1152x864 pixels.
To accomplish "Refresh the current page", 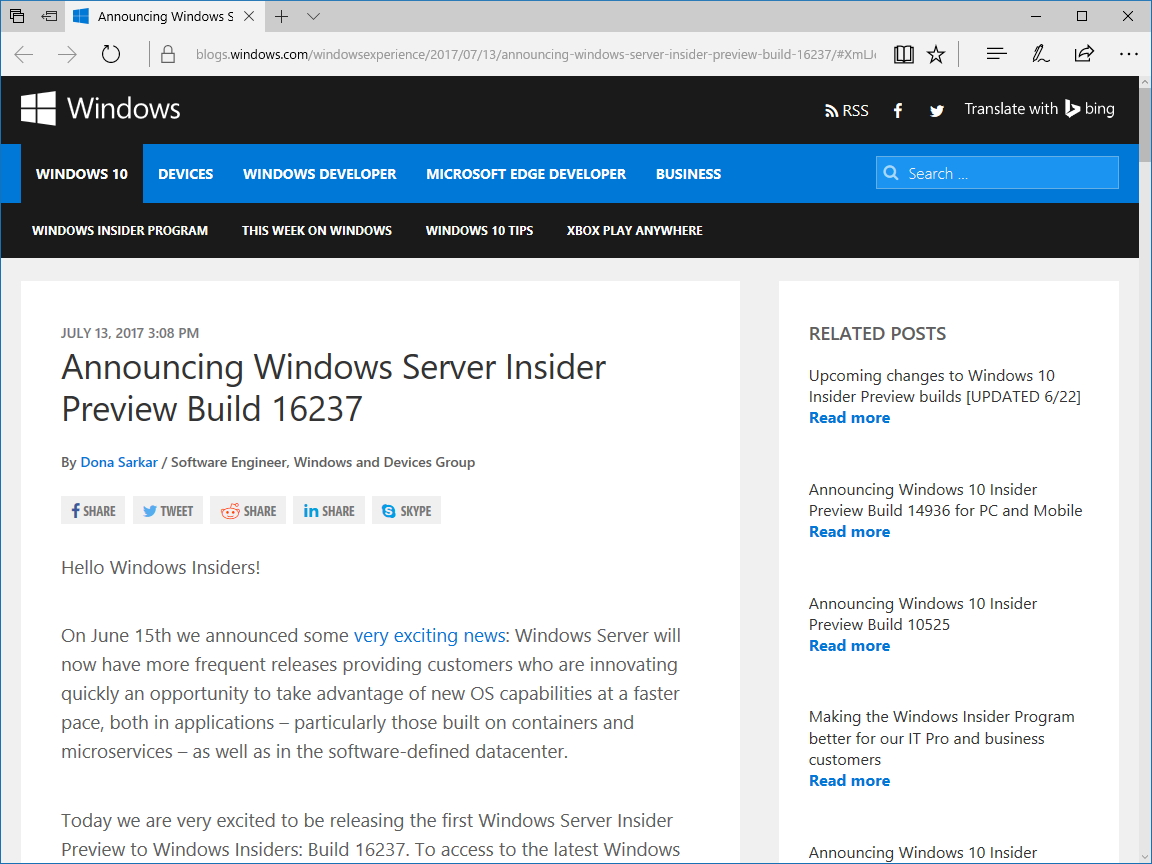I will [x=110, y=54].
